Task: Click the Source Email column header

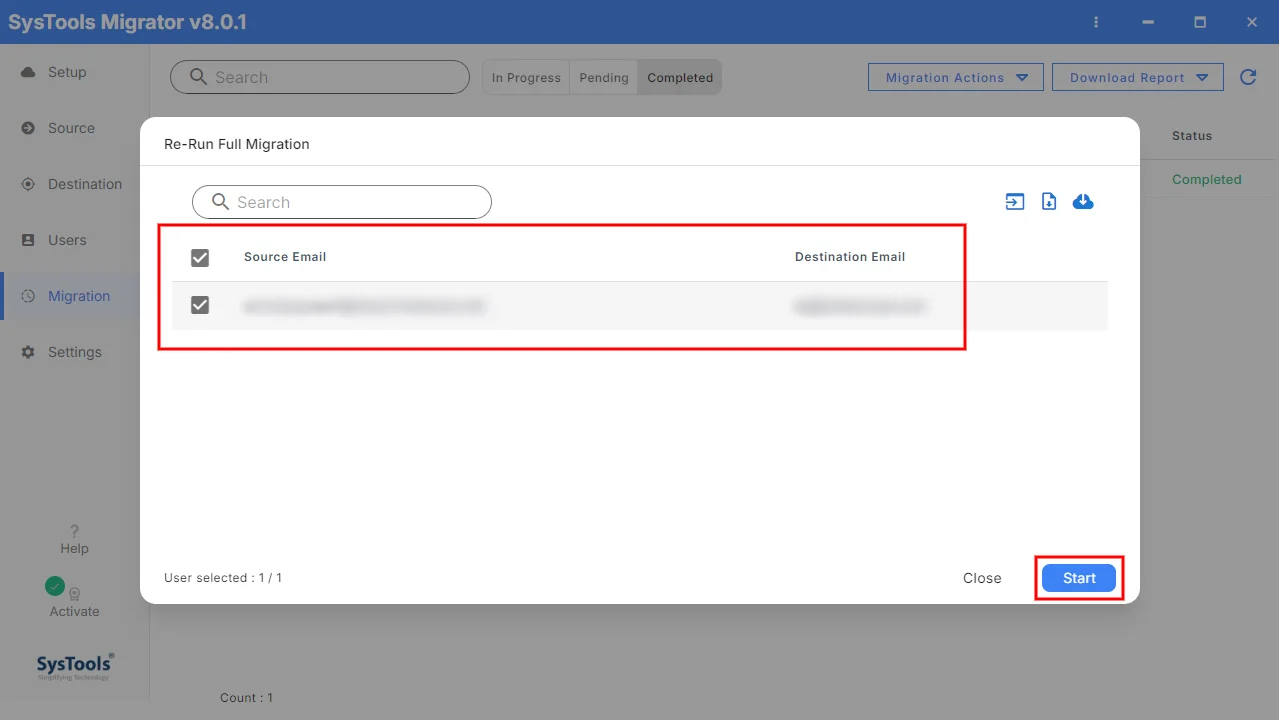Action: tap(285, 257)
